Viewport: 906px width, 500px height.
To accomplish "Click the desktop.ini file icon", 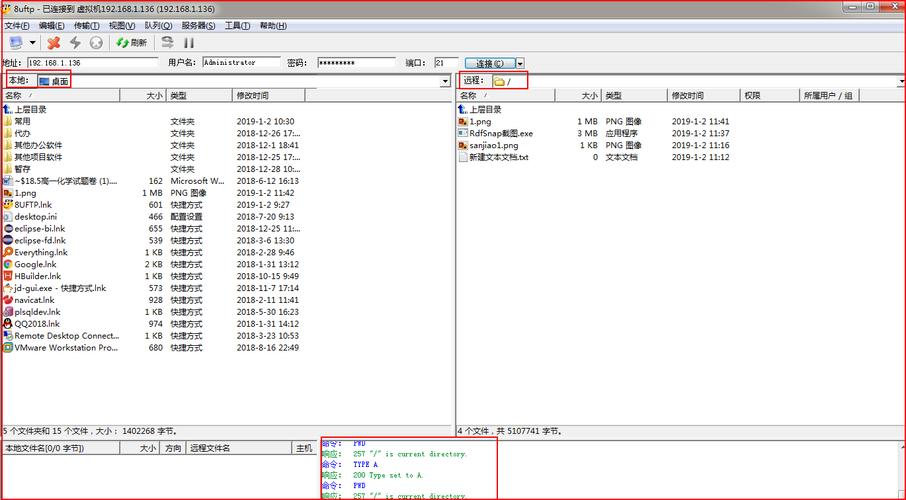I will tap(8, 217).
